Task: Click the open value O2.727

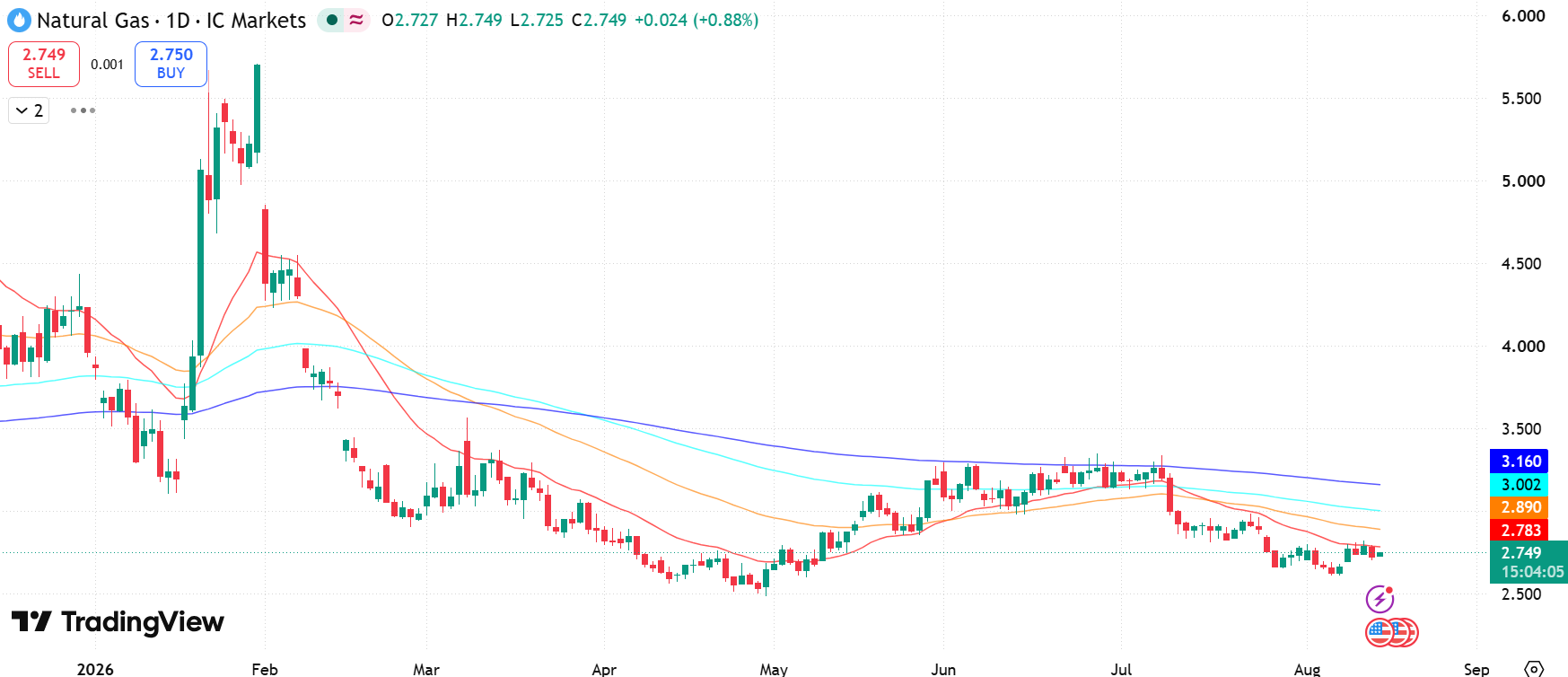Action: (x=410, y=20)
